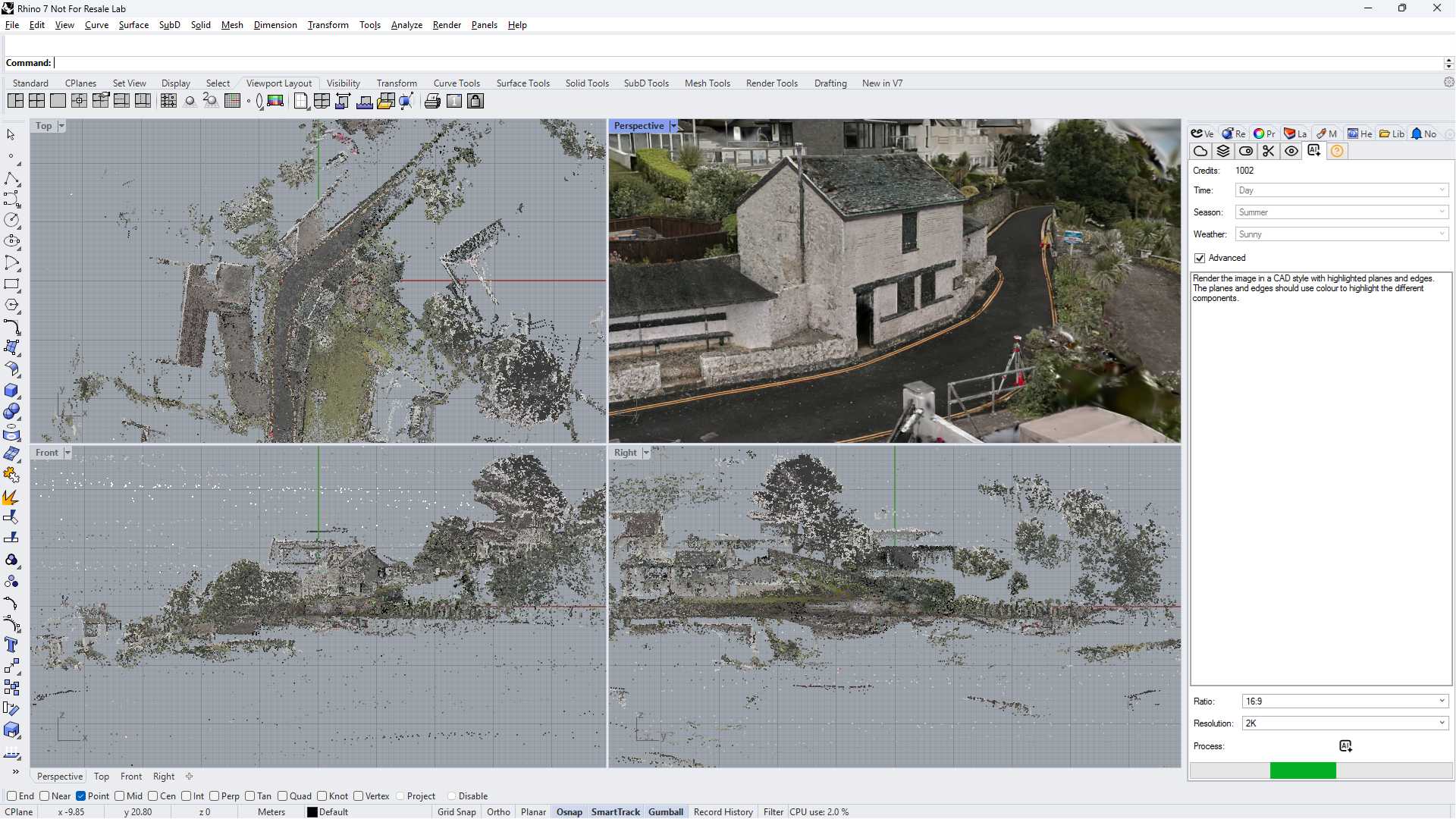The image size is (1456, 819).
Task: Click the Print icon in the toolbar
Action: click(432, 101)
